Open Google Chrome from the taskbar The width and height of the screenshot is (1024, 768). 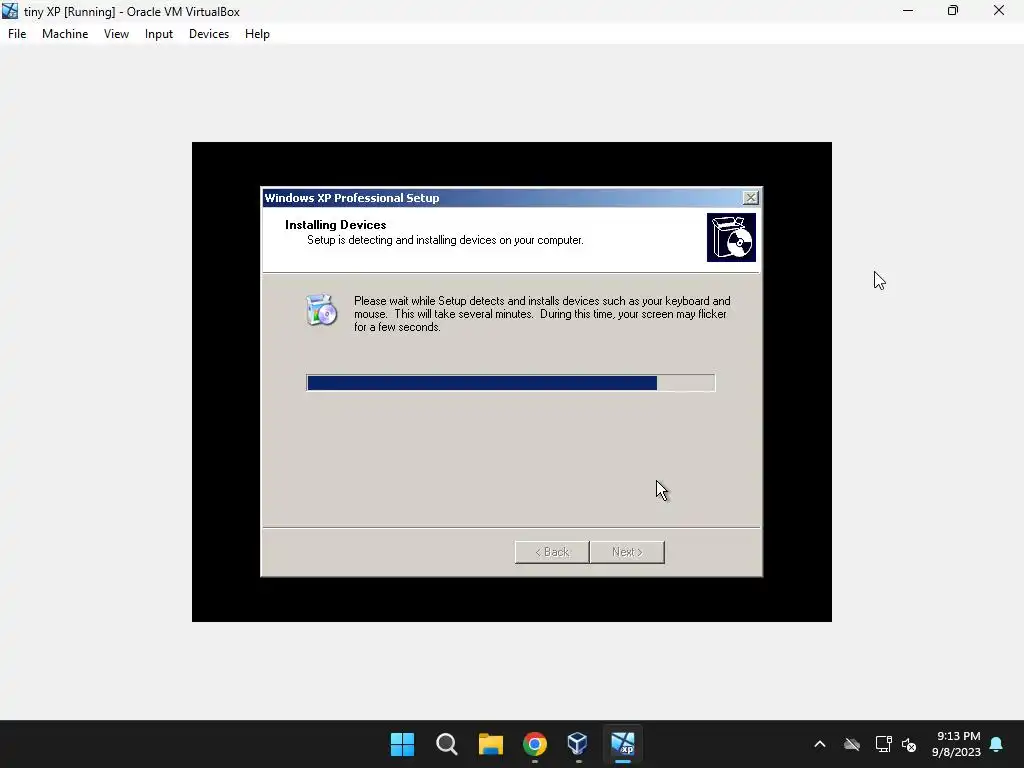[x=534, y=744]
